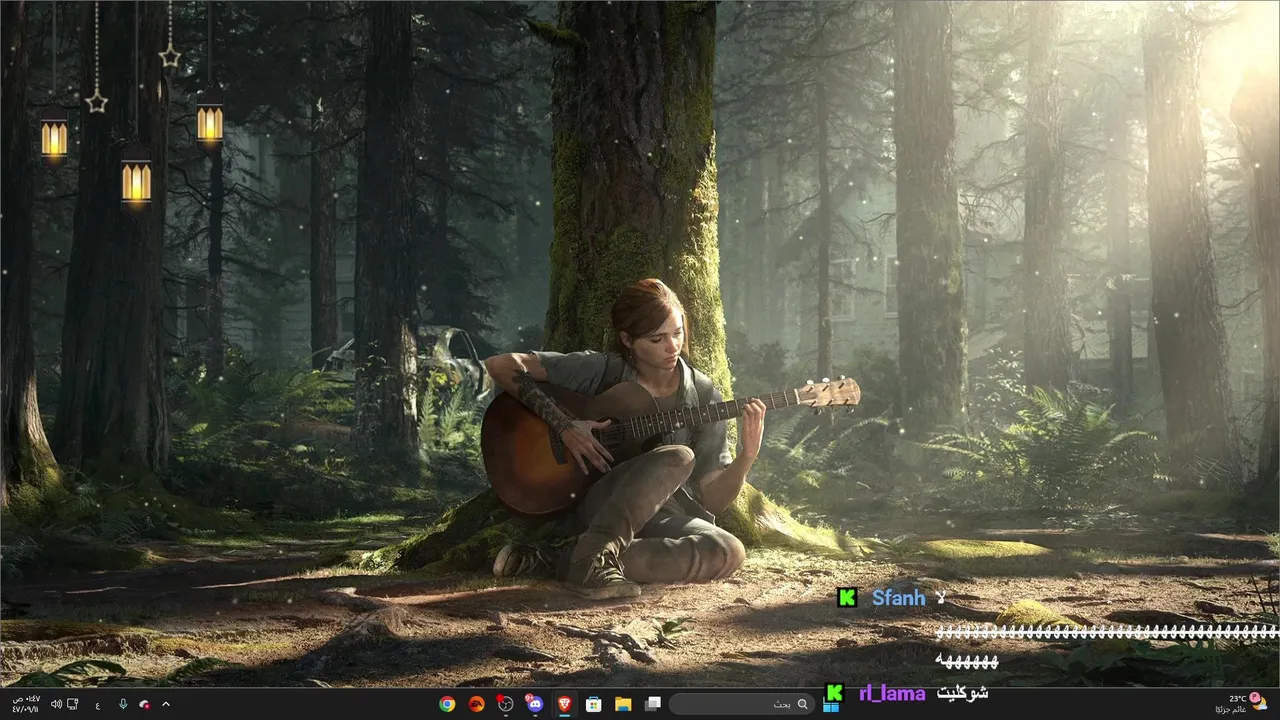Open the tray icon with the red badge
The width and height of the screenshot is (1280, 720).
coord(145,704)
